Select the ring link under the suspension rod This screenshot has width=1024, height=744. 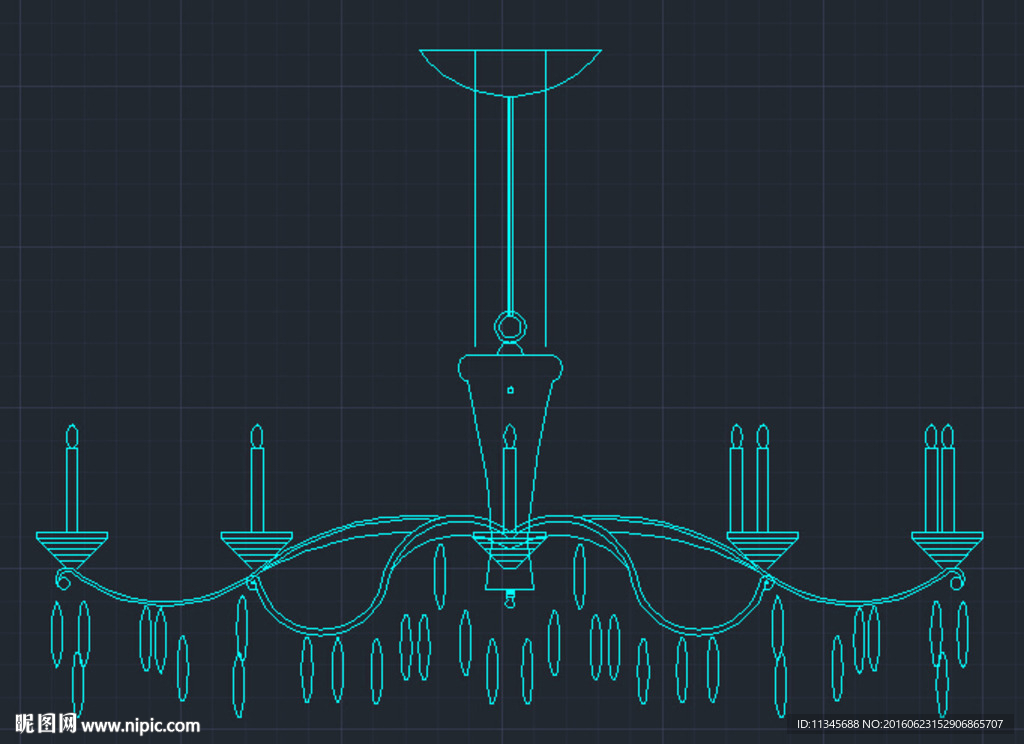(x=510, y=327)
